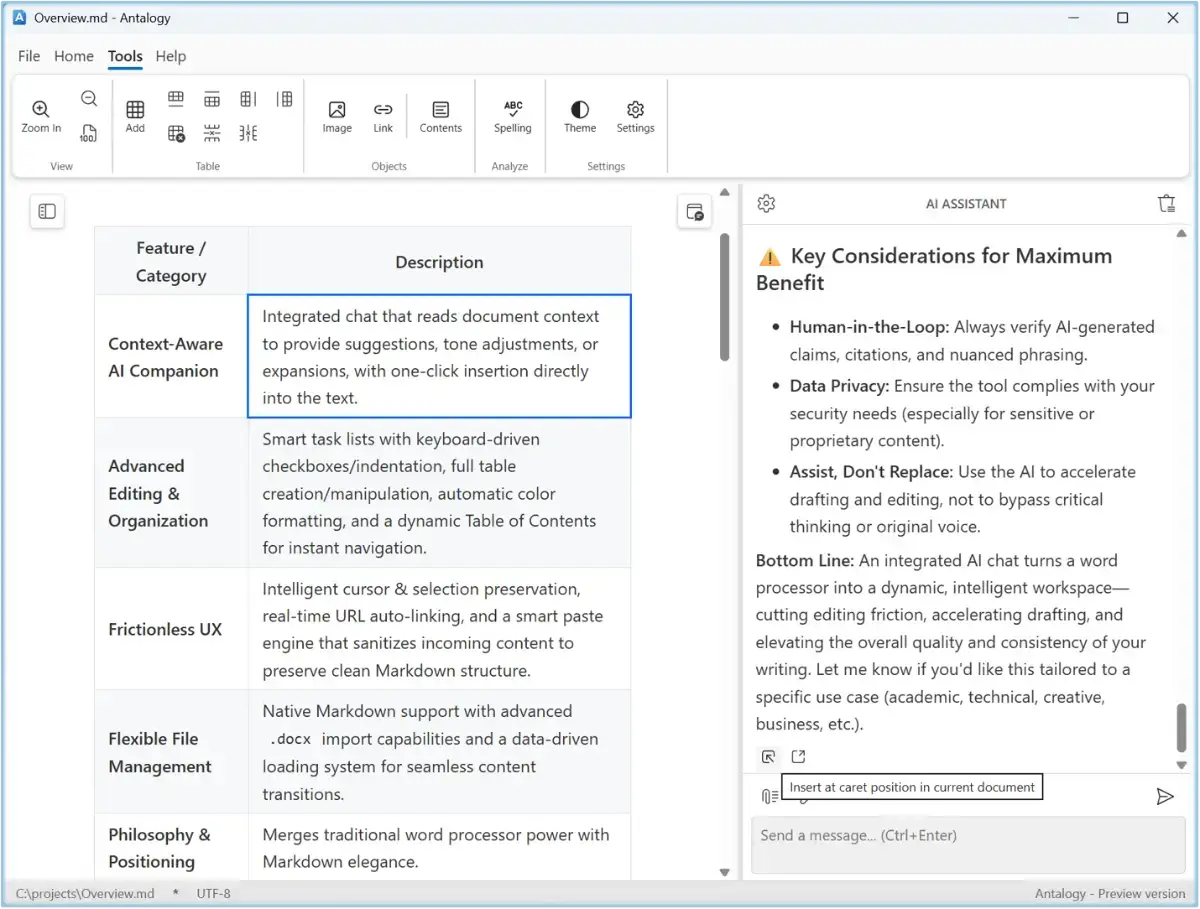Clear the AI Assistant chat history
This screenshot has width=1200, height=909.
[x=1166, y=203]
